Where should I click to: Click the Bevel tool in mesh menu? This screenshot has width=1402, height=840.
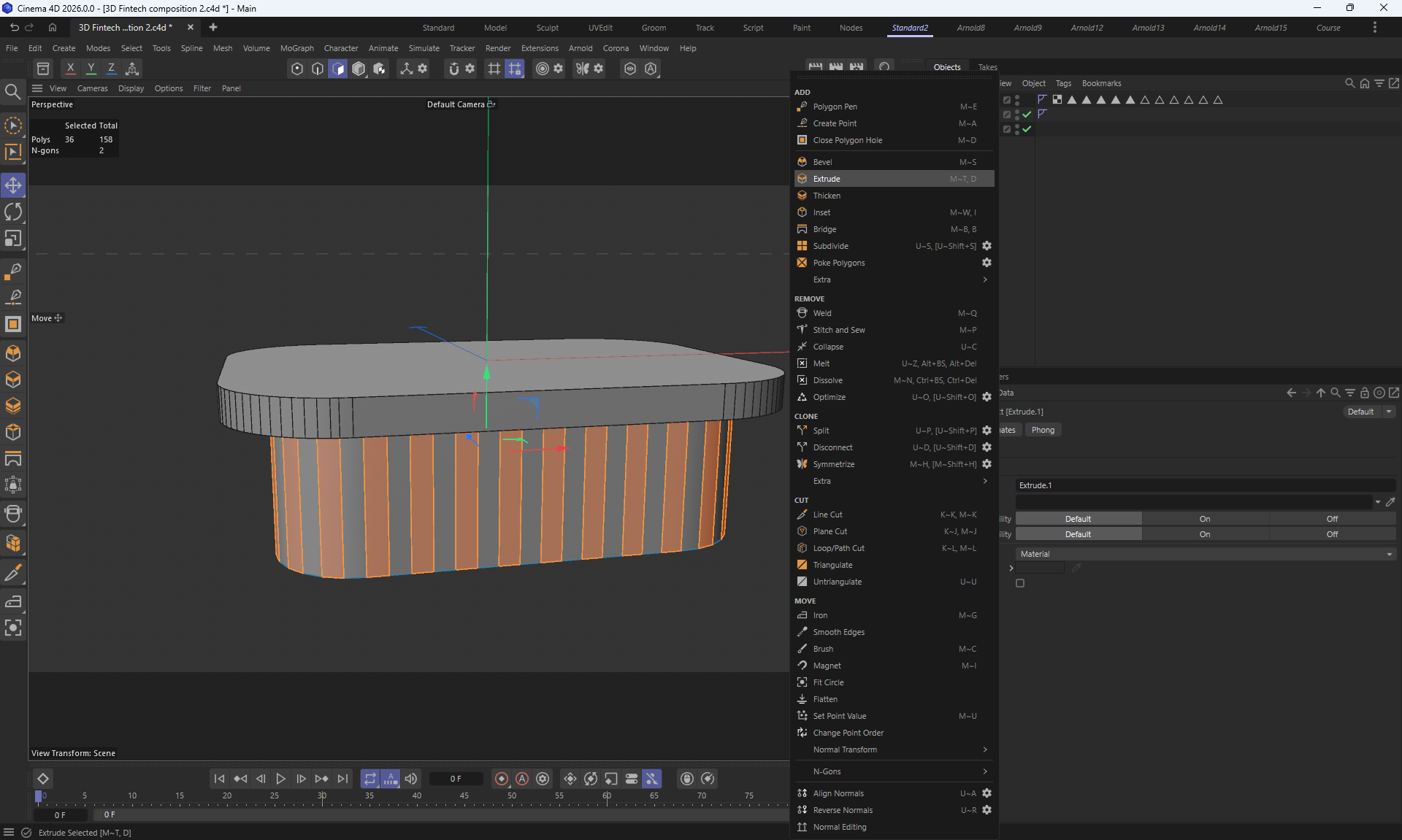tap(822, 162)
